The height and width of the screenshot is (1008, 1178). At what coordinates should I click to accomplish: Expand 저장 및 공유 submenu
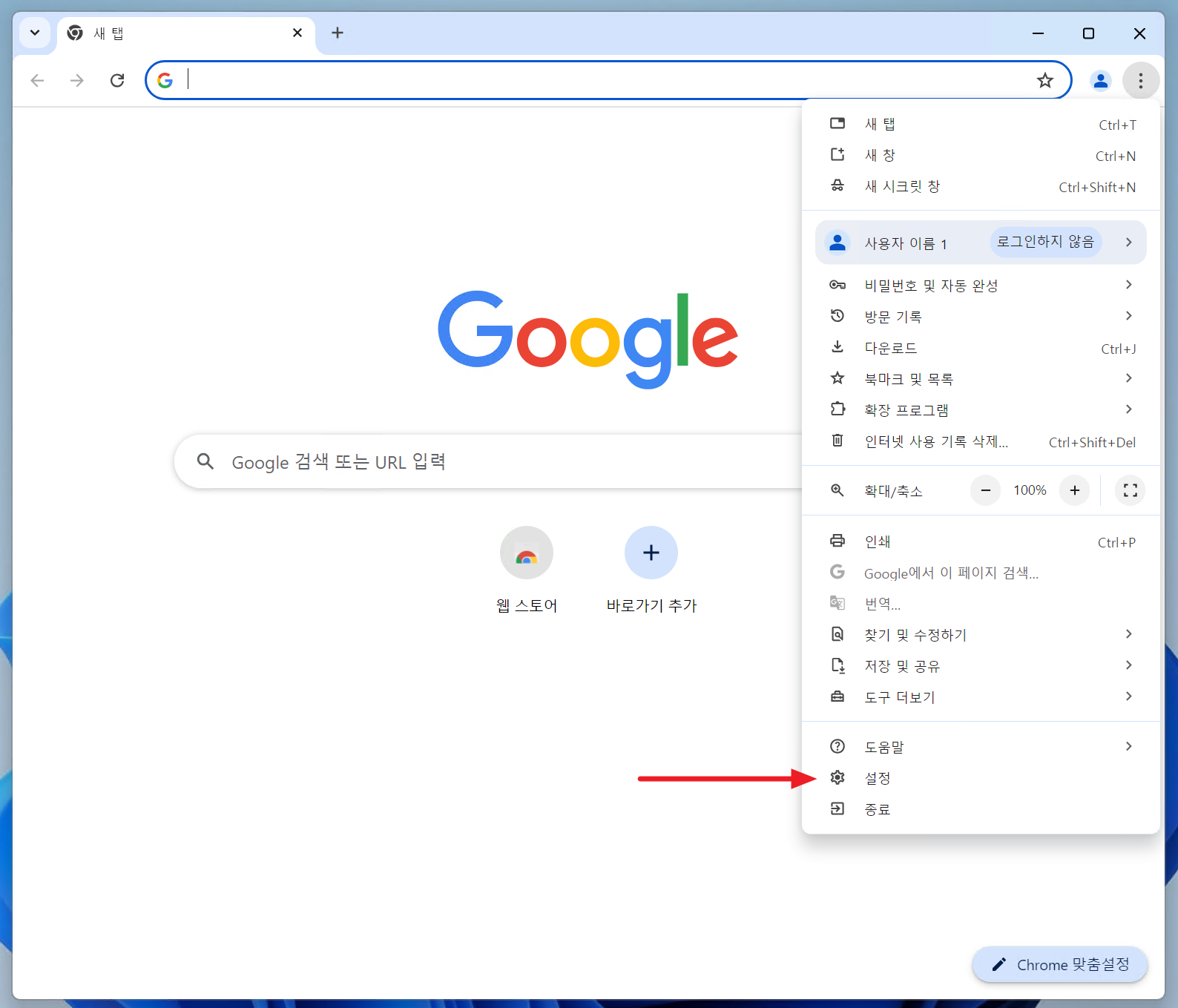coord(981,666)
